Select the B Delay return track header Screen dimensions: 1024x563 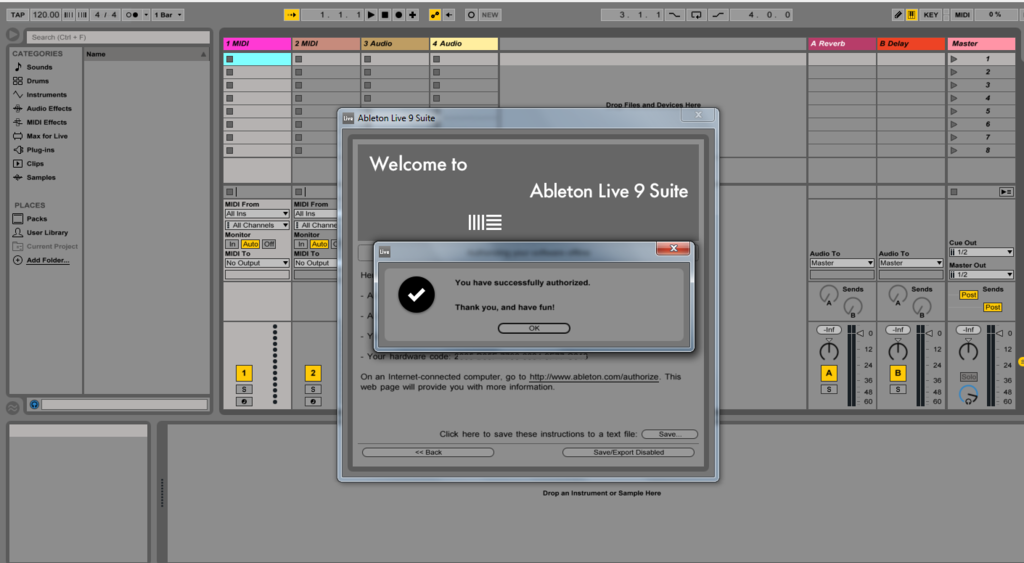coord(911,44)
